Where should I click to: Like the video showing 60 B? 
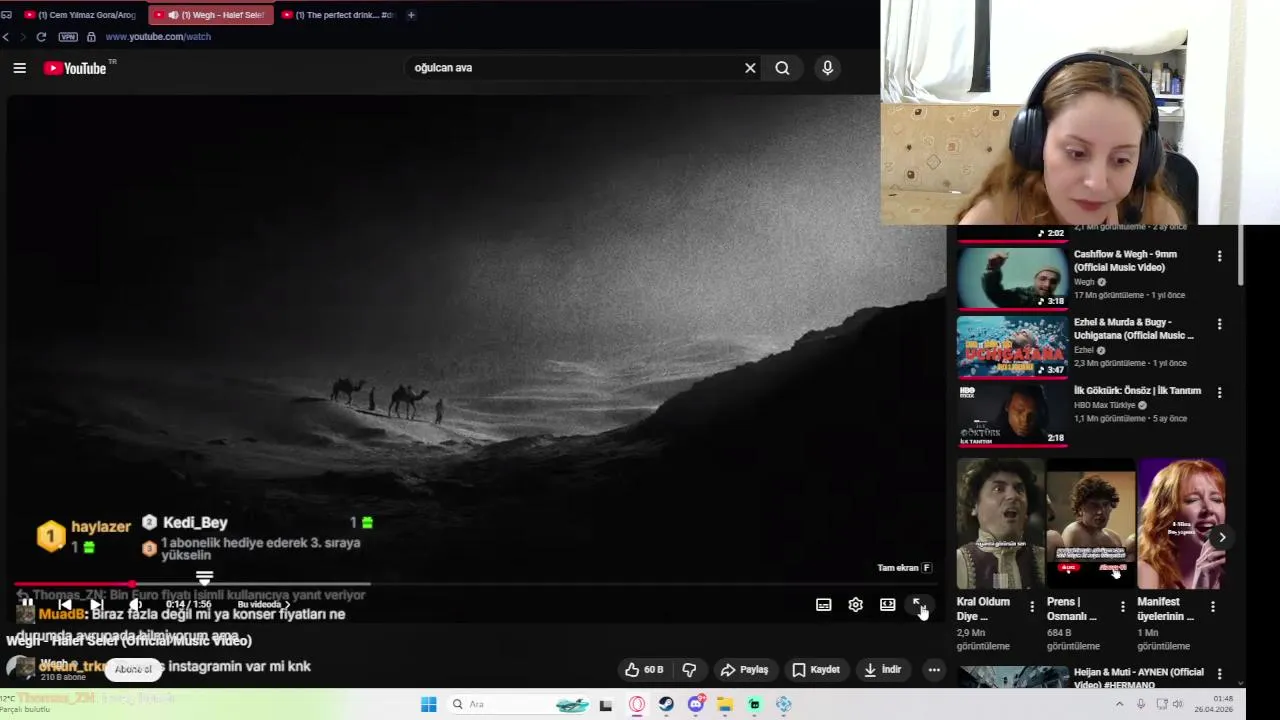coord(644,670)
